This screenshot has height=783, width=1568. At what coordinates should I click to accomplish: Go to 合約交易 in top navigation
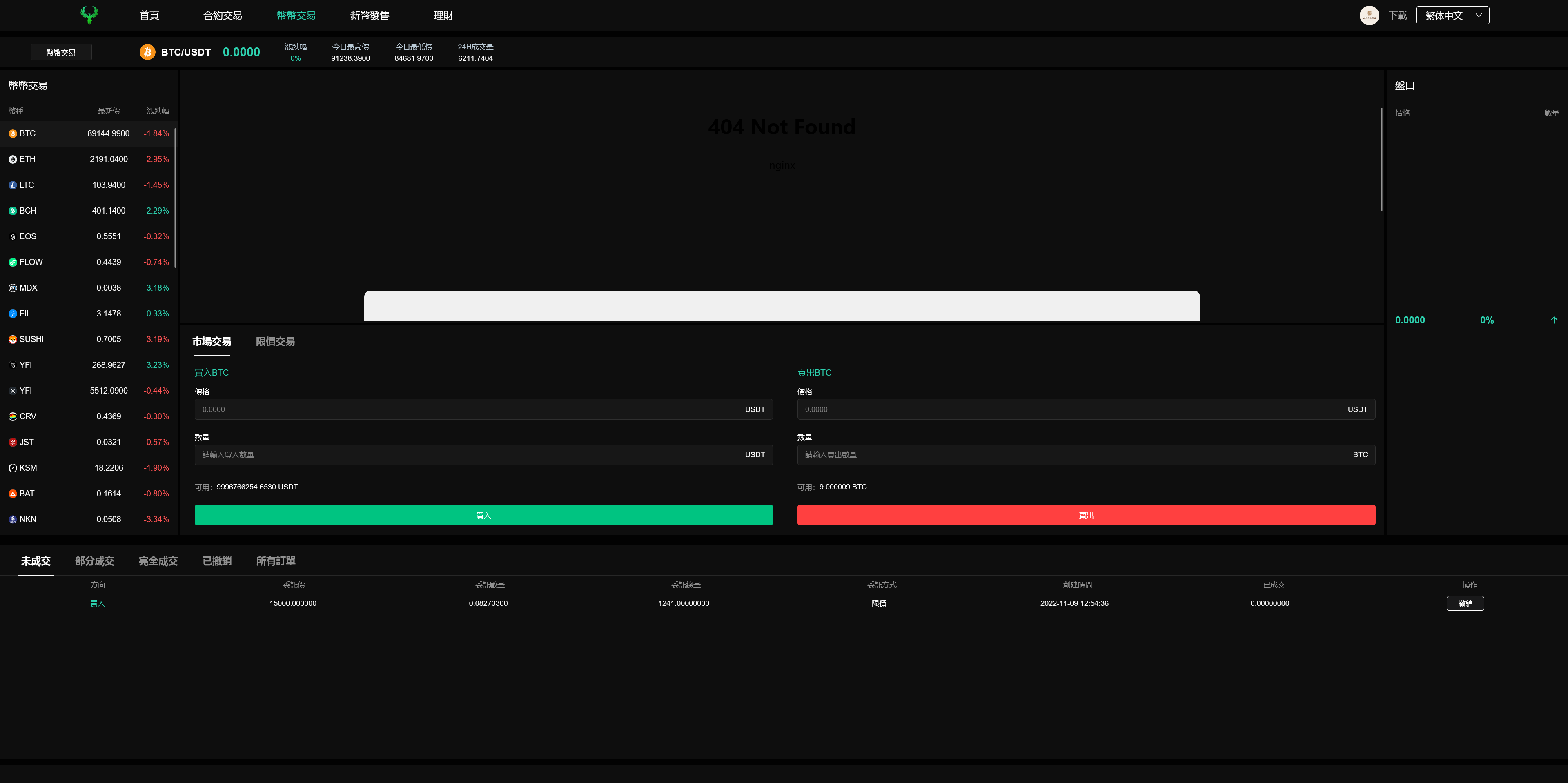point(222,15)
